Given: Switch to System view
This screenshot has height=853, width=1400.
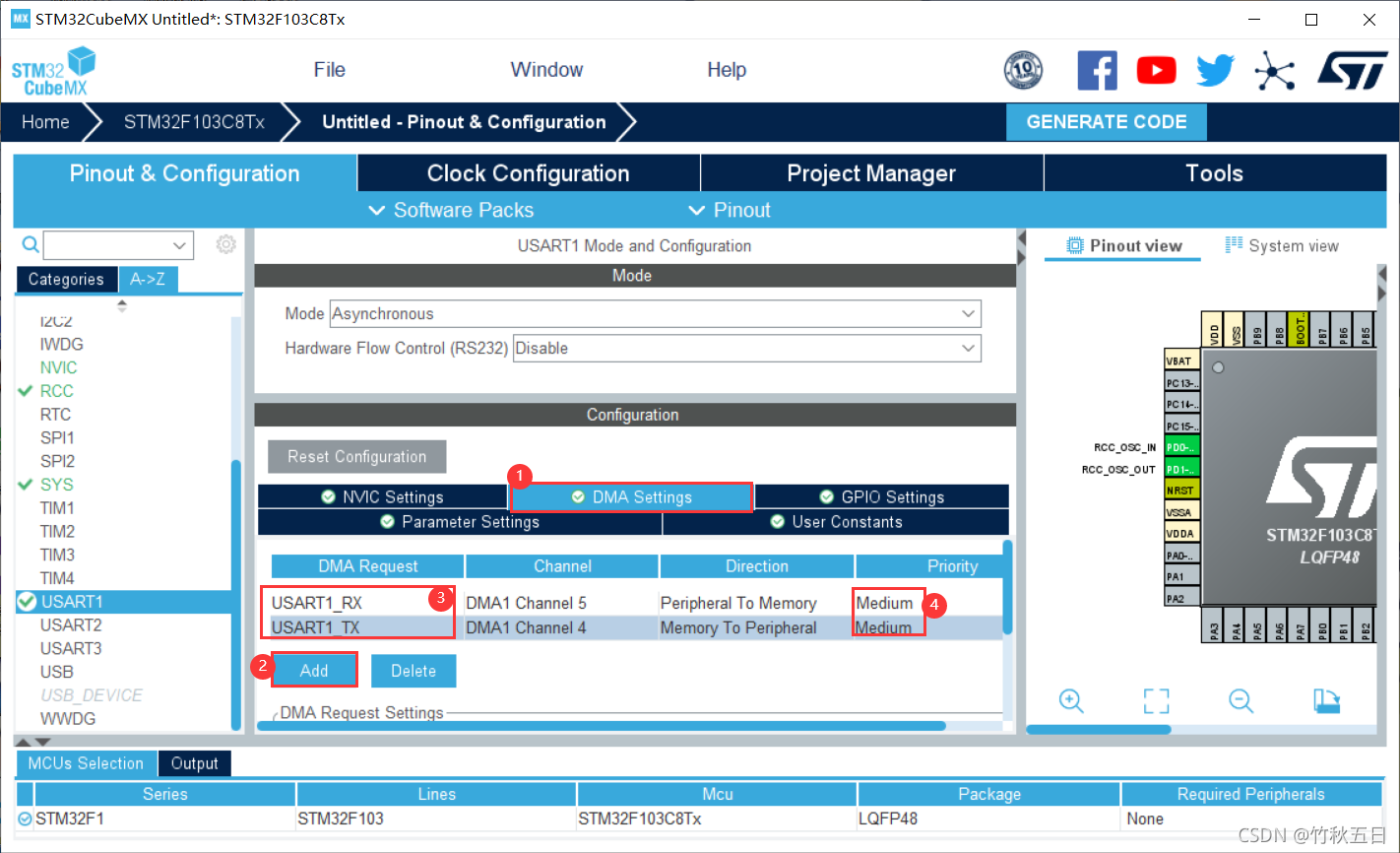Looking at the screenshot, I should click(1282, 246).
